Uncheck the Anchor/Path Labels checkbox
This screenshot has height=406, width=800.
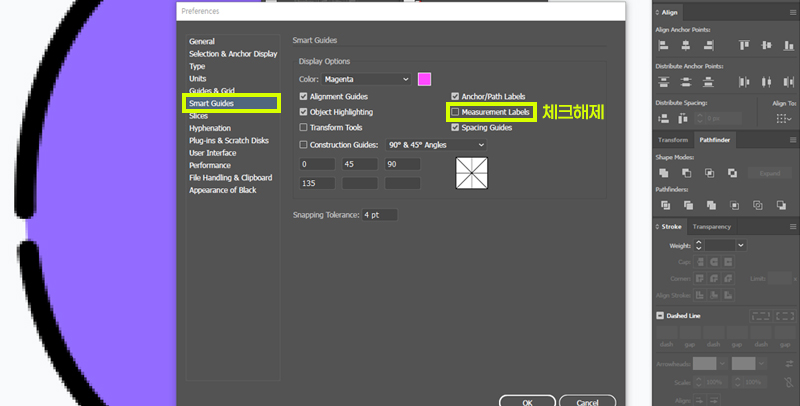tap(455, 96)
